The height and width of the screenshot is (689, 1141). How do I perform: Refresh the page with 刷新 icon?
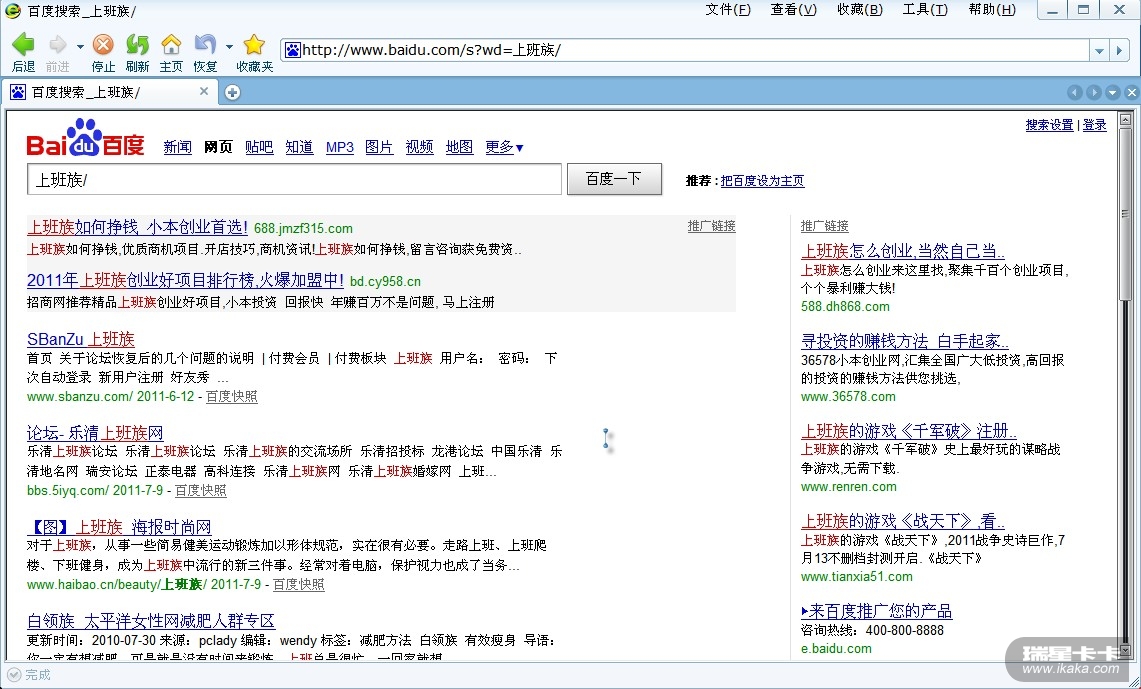pyautogui.click(x=137, y=45)
